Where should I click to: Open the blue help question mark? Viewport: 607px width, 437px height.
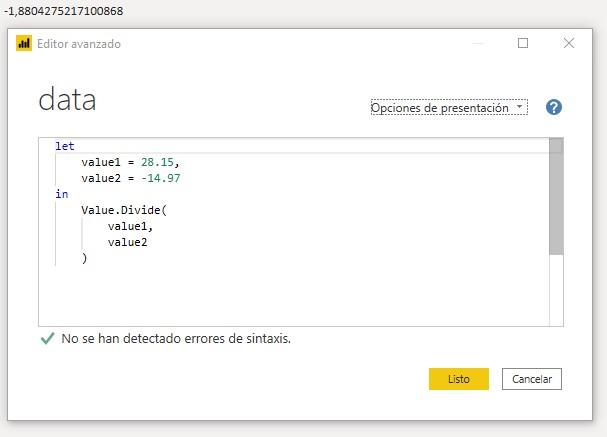(x=553, y=108)
